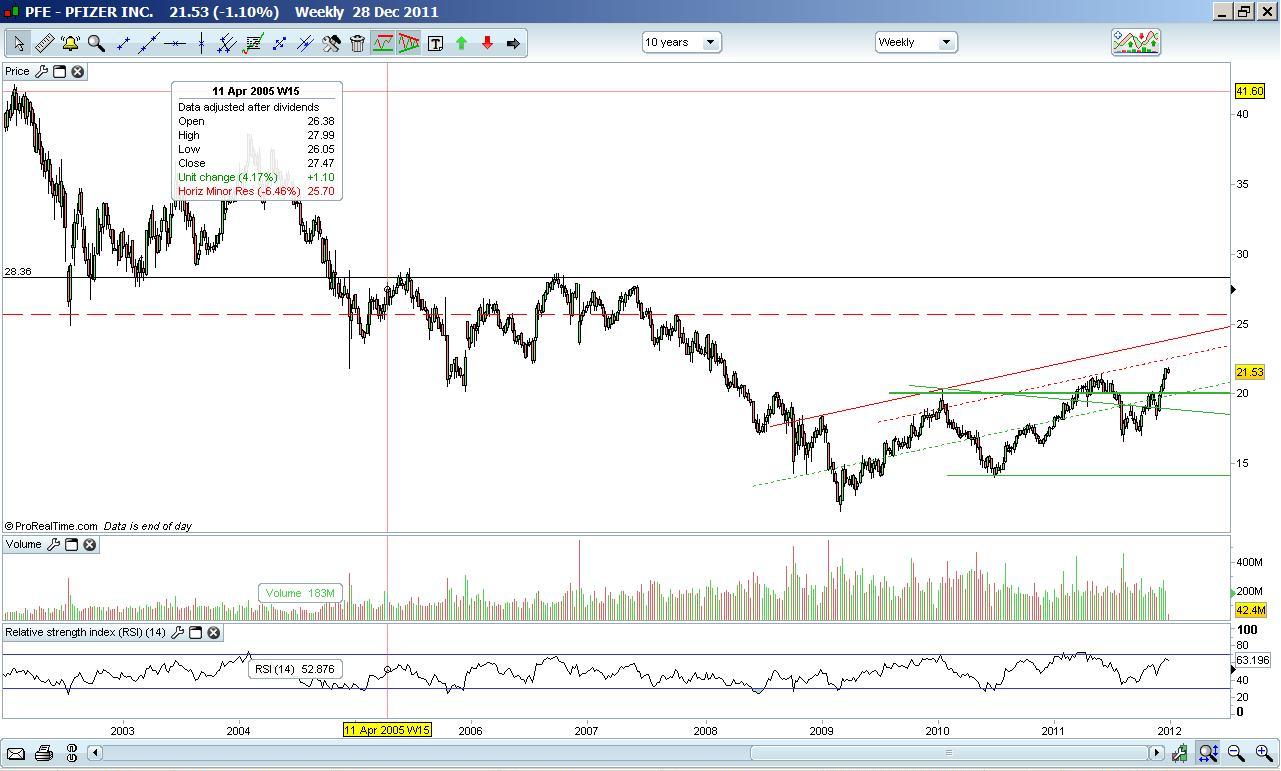The image size is (1281, 771).
Task: Close the Volume panel
Action: (89, 544)
